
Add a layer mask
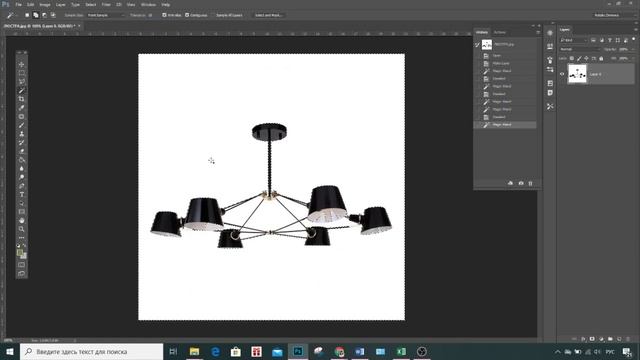(x=592, y=339)
